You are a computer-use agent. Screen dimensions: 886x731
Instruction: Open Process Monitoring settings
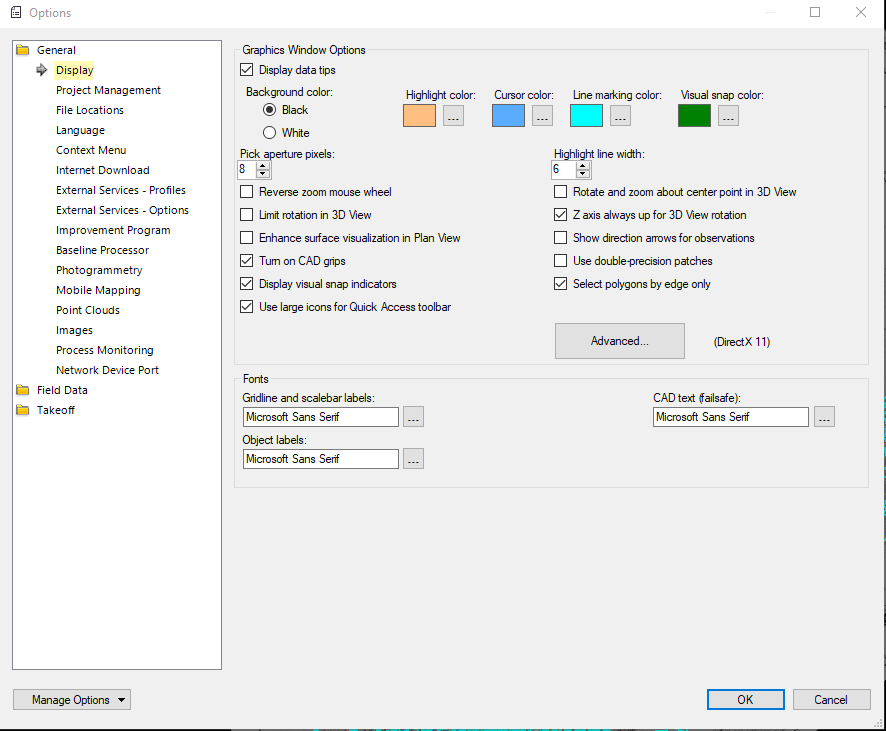(105, 350)
